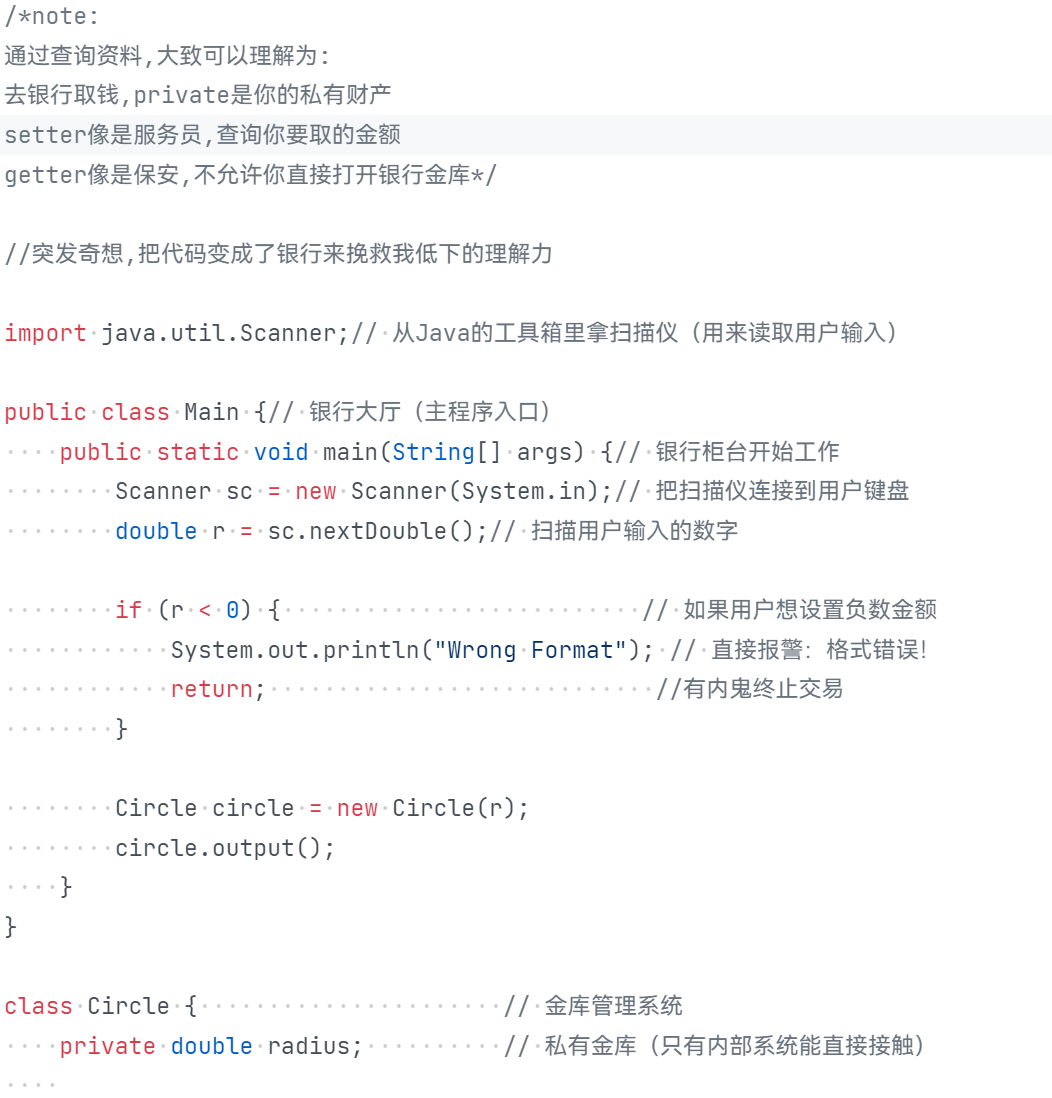Click the class name 'Main' in the declaration
This screenshot has width=1052, height=1098.
(212, 412)
